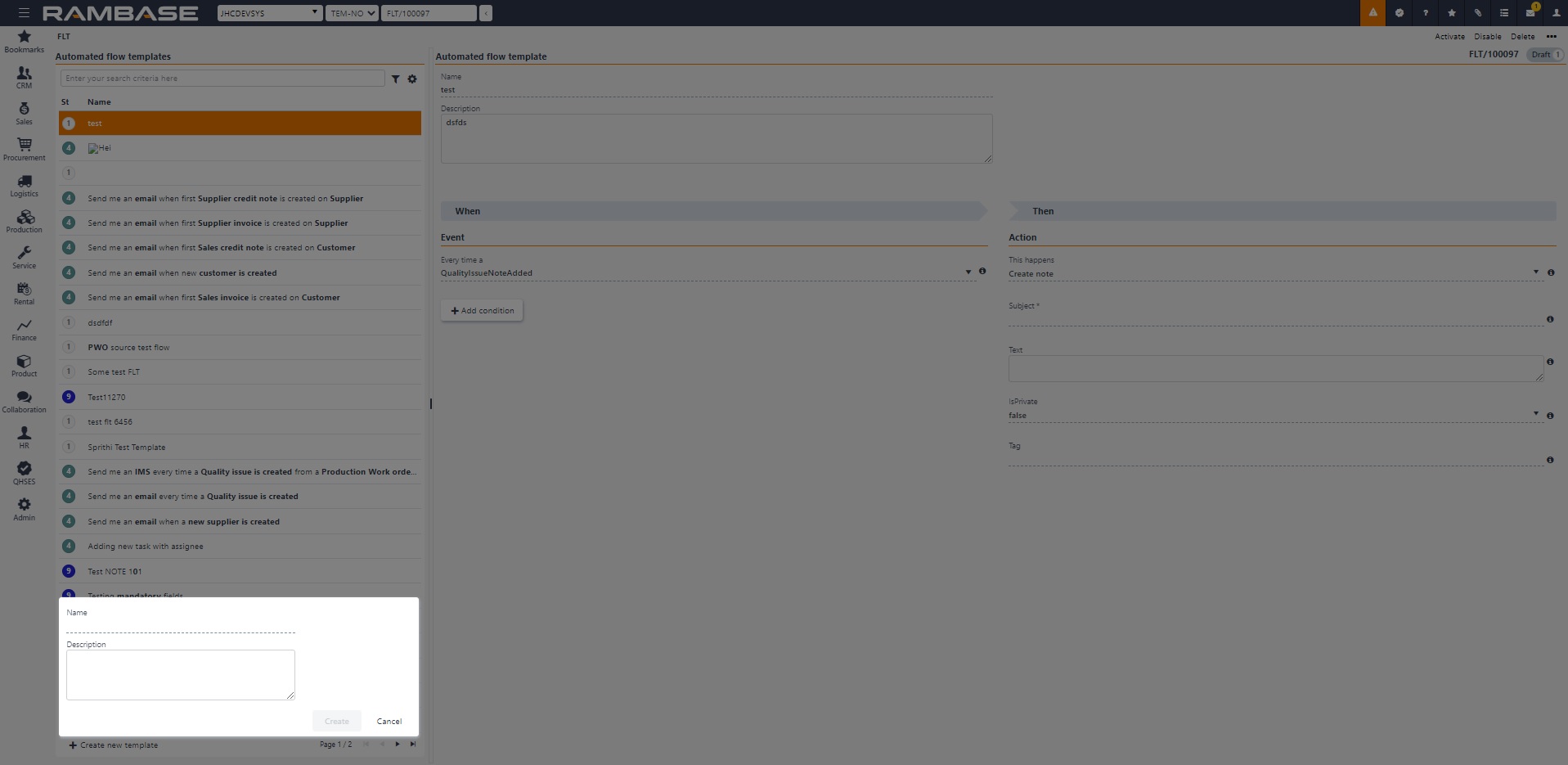Click the filter funnel icon
The image size is (1568, 765).
(395, 79)
